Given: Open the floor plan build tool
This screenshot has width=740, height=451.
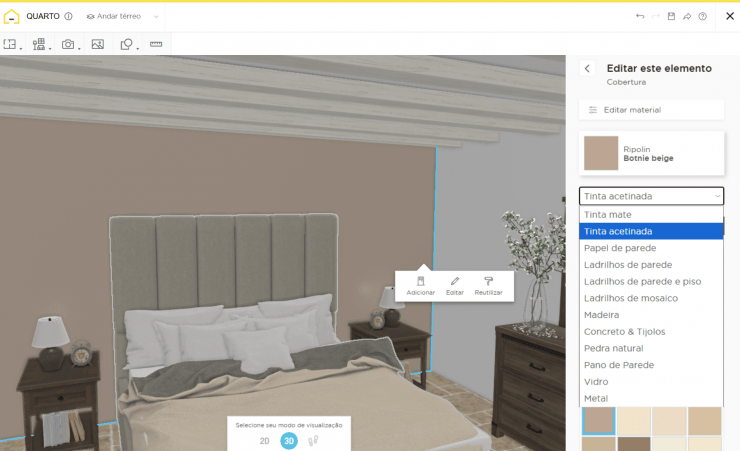Looking at the screenshot, I should [12, 44].
